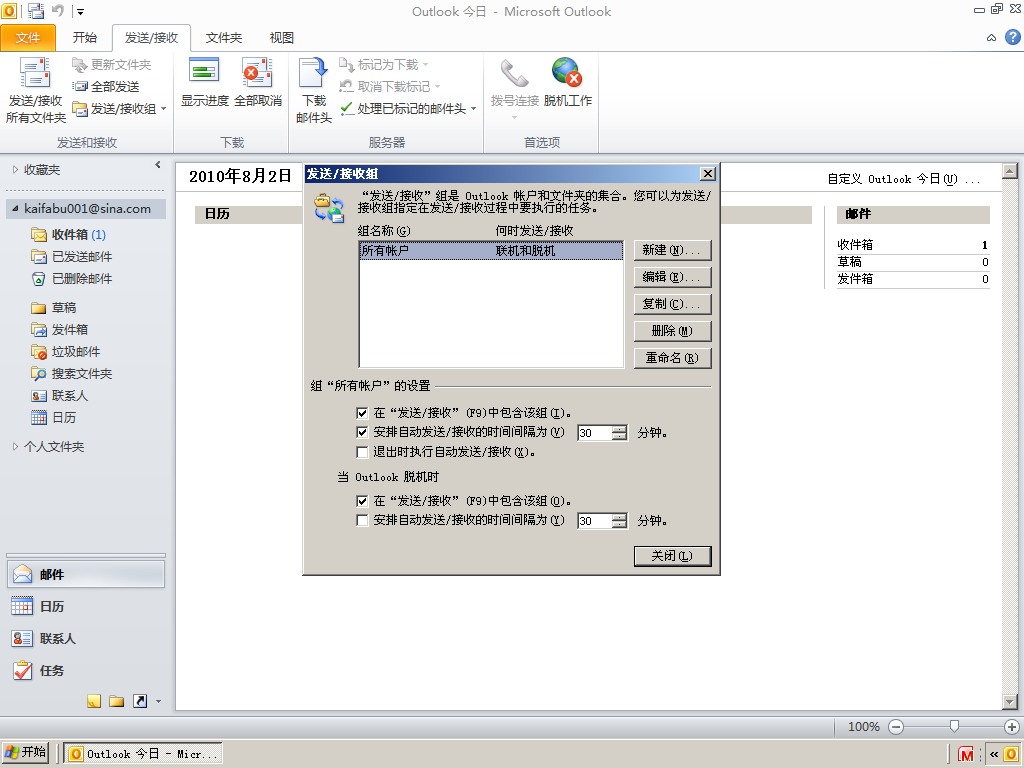Open Sent Items folder (已发送邮件)
Screen dimensions: 1024x768
(x=72, y=257)
